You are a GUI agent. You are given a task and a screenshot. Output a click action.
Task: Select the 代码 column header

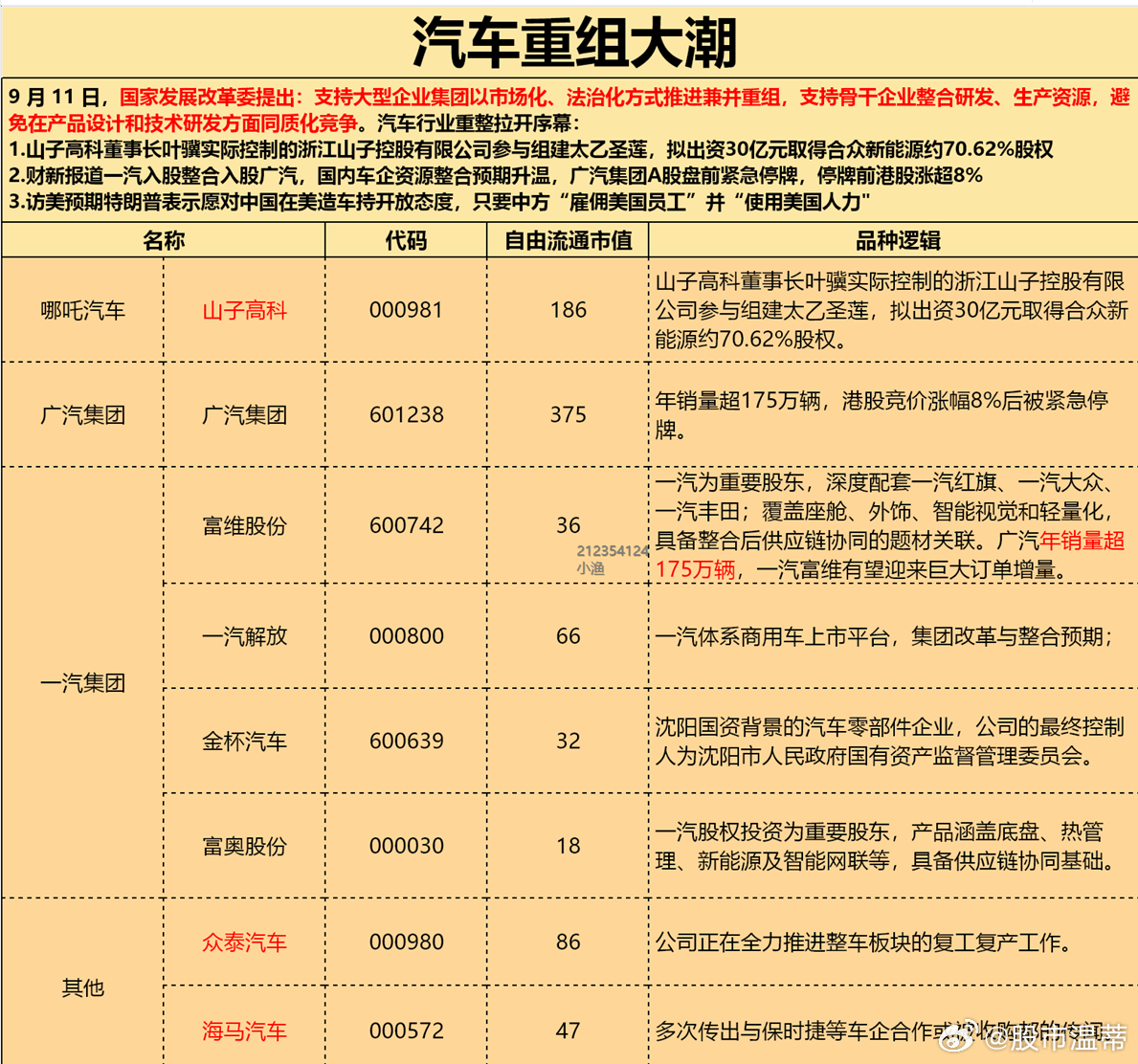[406, 240]
